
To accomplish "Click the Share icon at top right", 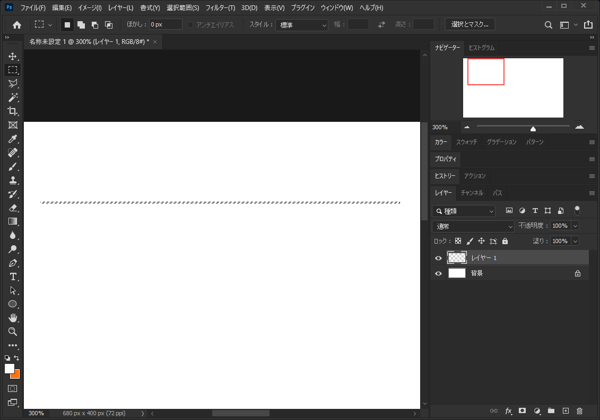I will [x=589, y=25].
